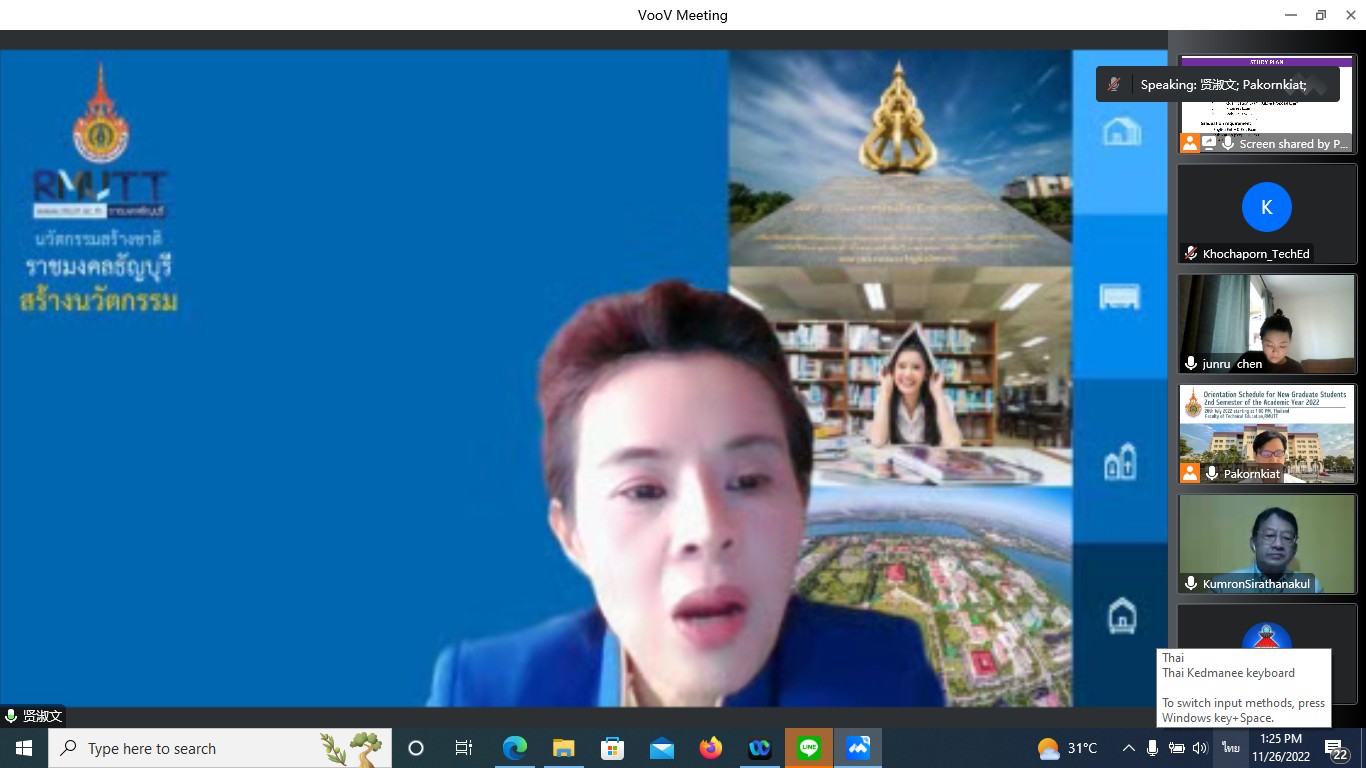Click the microphone tray icon
The height and width of the screenshot is (768, 1366).
click(x=1153, y=748)
